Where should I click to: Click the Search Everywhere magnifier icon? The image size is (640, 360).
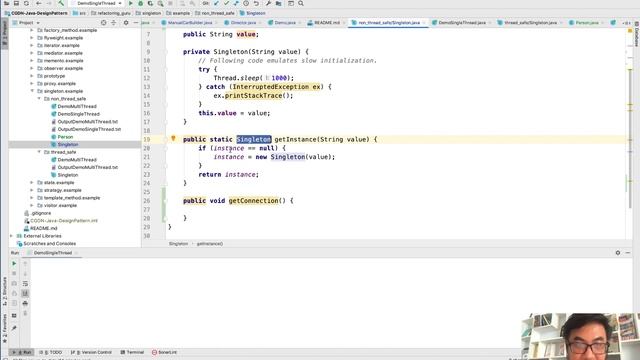pyautogui.click(x=301, y=3)
